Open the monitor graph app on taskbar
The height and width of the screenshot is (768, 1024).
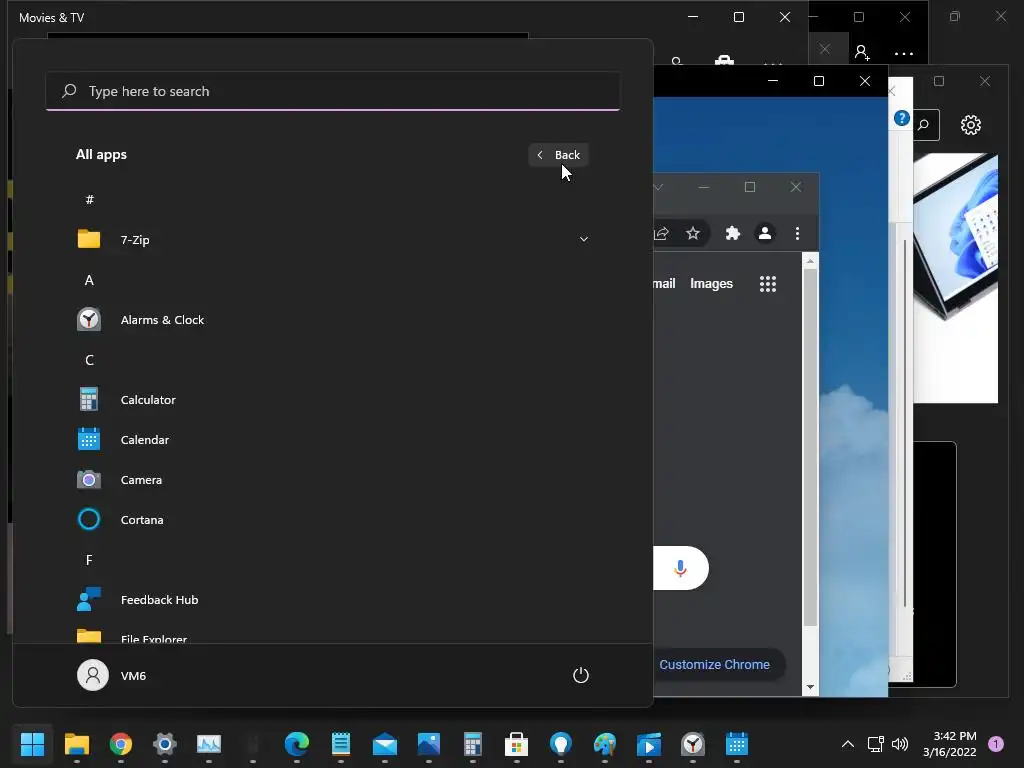[209, 744]
